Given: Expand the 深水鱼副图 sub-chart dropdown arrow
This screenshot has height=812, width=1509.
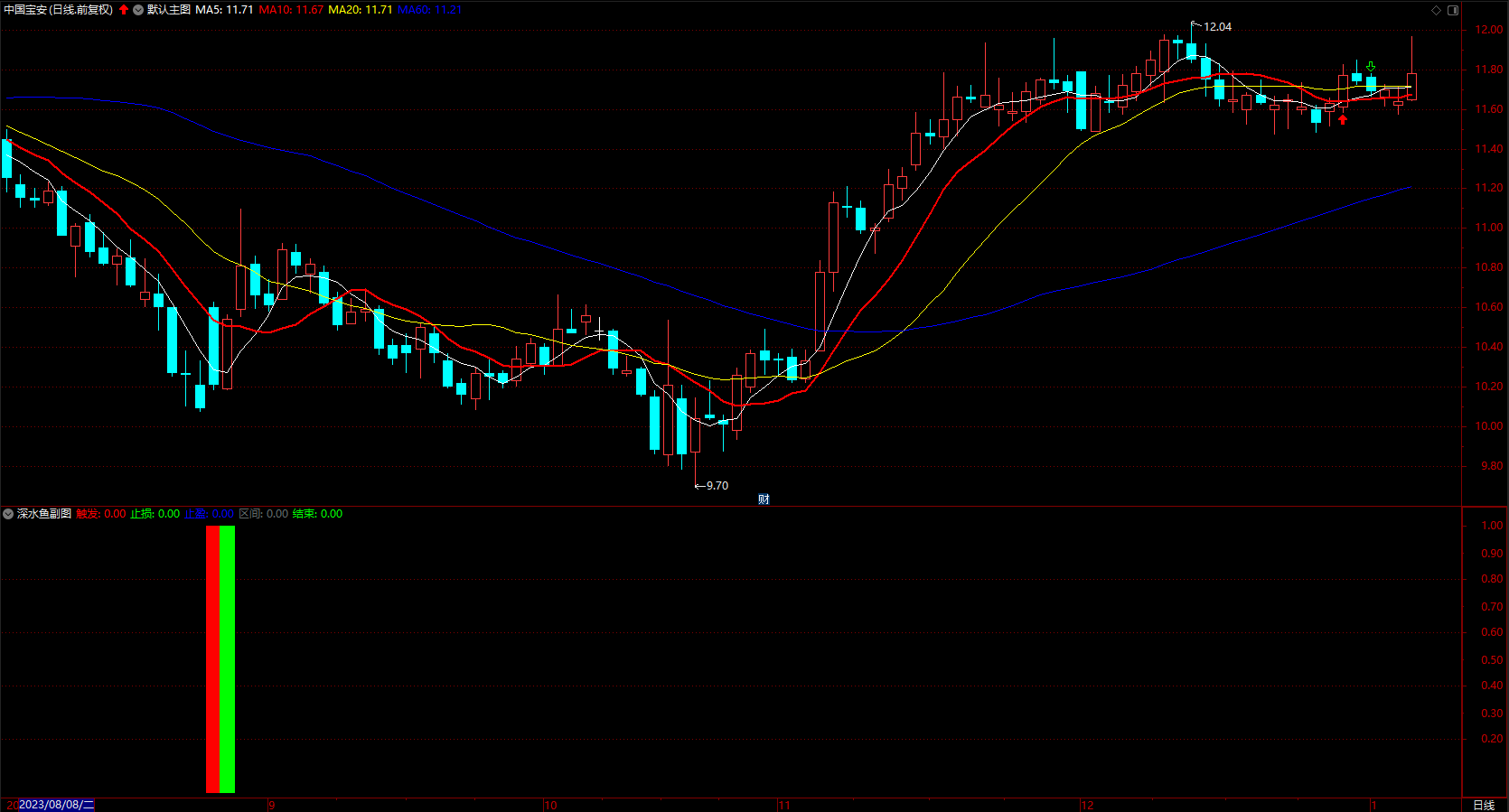Looking at the screenshot, I should pyautogui.click(x=8, y=514).
